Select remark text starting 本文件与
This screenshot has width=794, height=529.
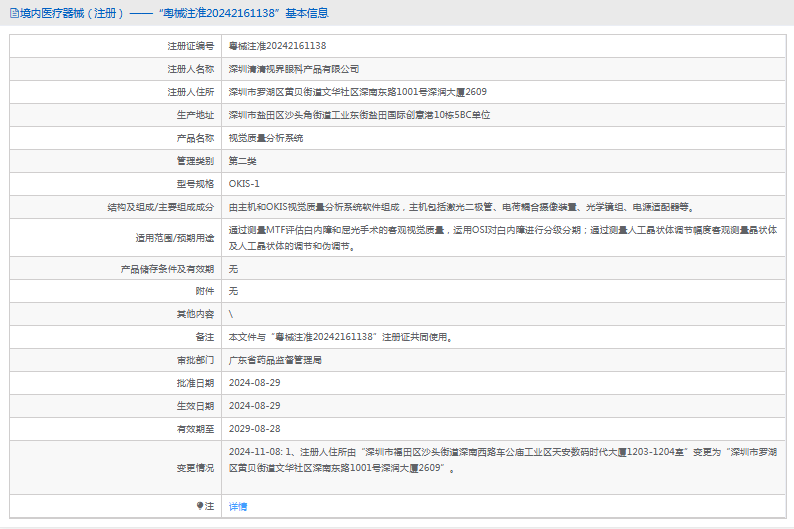click(x=340, y=337)
